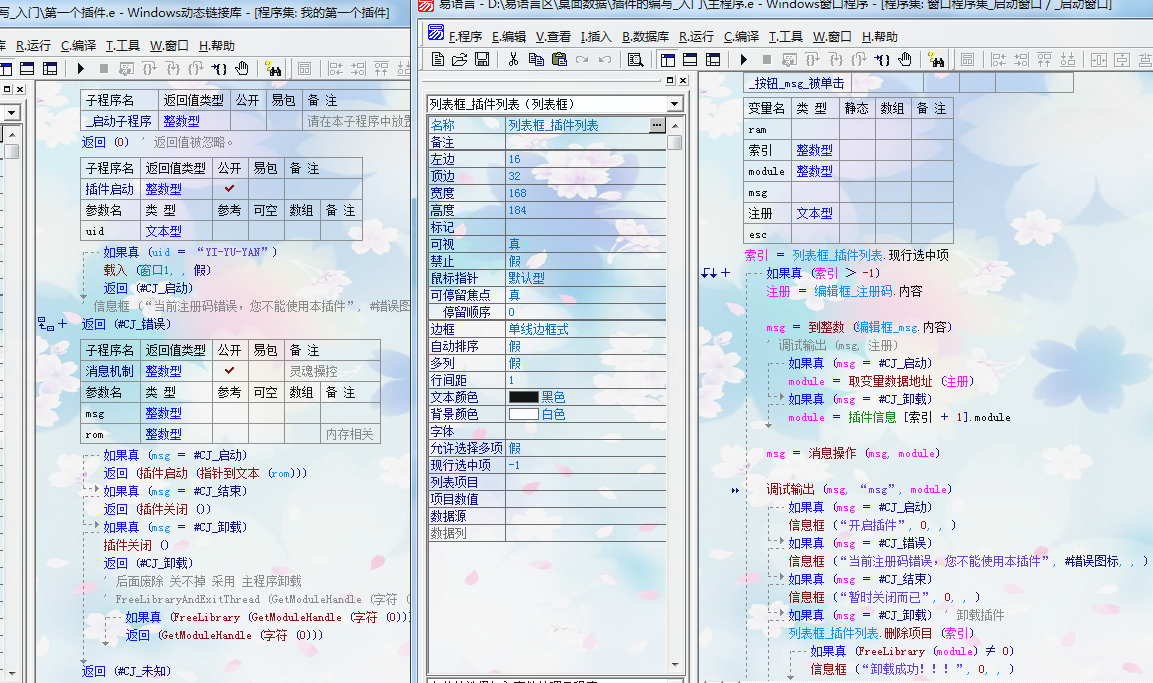
Task: Toggle 易包 cell for 插件启动 subroutine
Action: click(x=265, y=189)
